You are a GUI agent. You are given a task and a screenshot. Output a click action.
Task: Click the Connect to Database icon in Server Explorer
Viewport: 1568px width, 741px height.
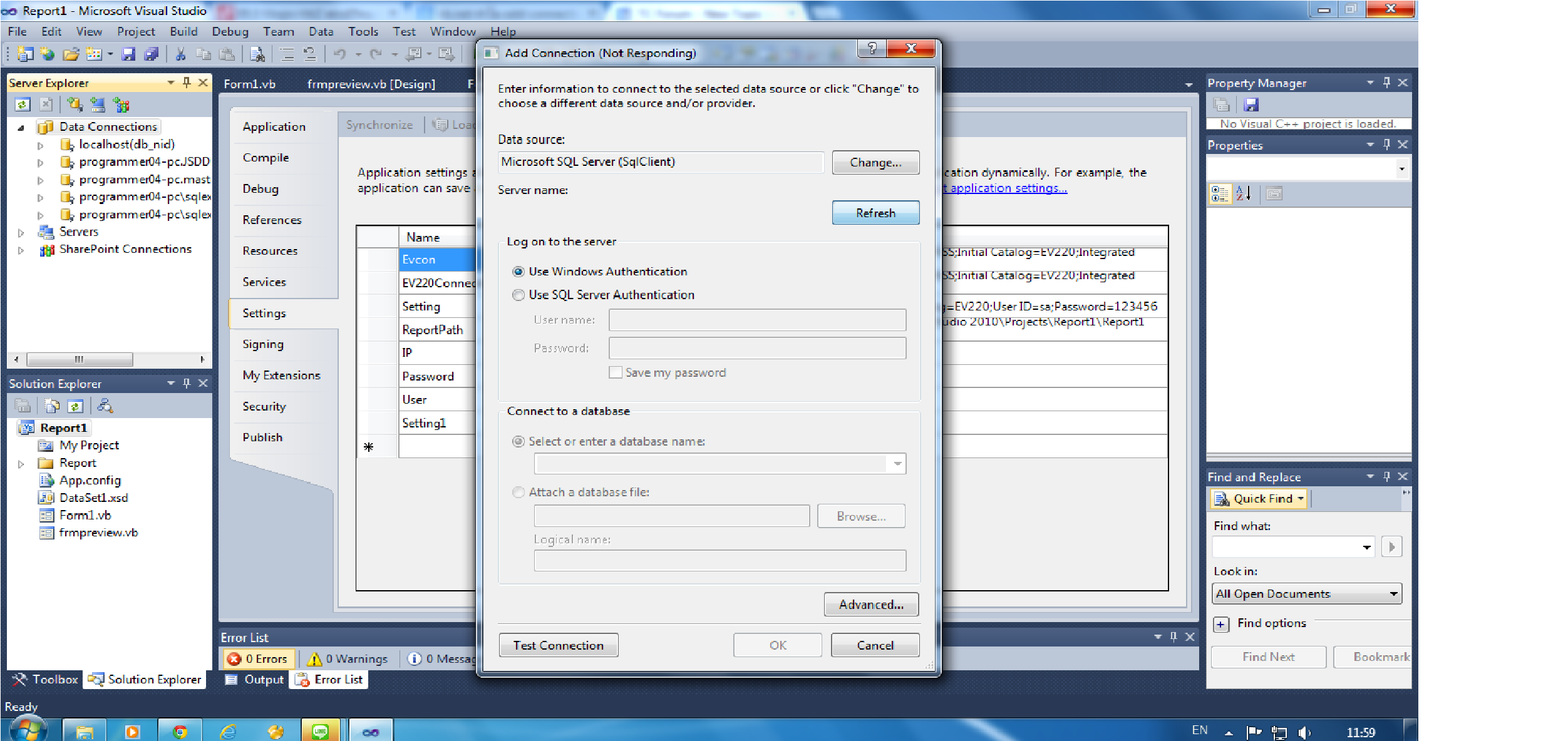point(75,105)
